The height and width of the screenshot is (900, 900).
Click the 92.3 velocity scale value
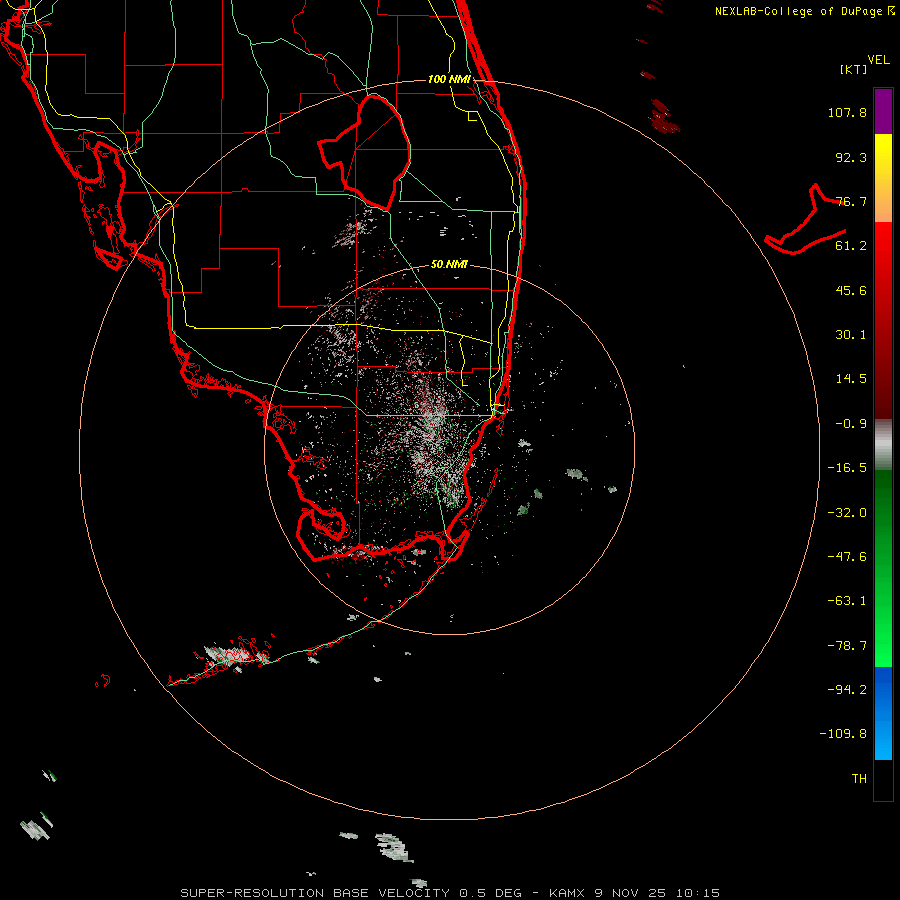[x=851, y=157]
